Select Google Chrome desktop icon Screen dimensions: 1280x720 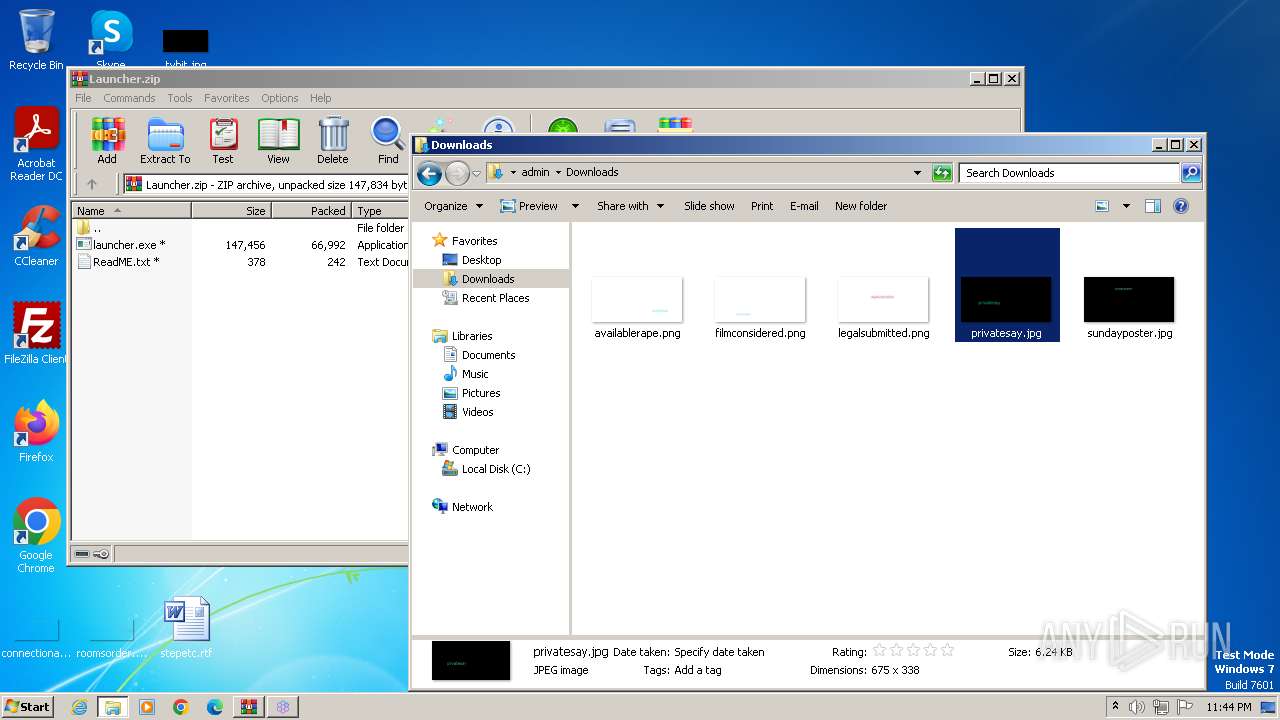click(x=36, y=536)
